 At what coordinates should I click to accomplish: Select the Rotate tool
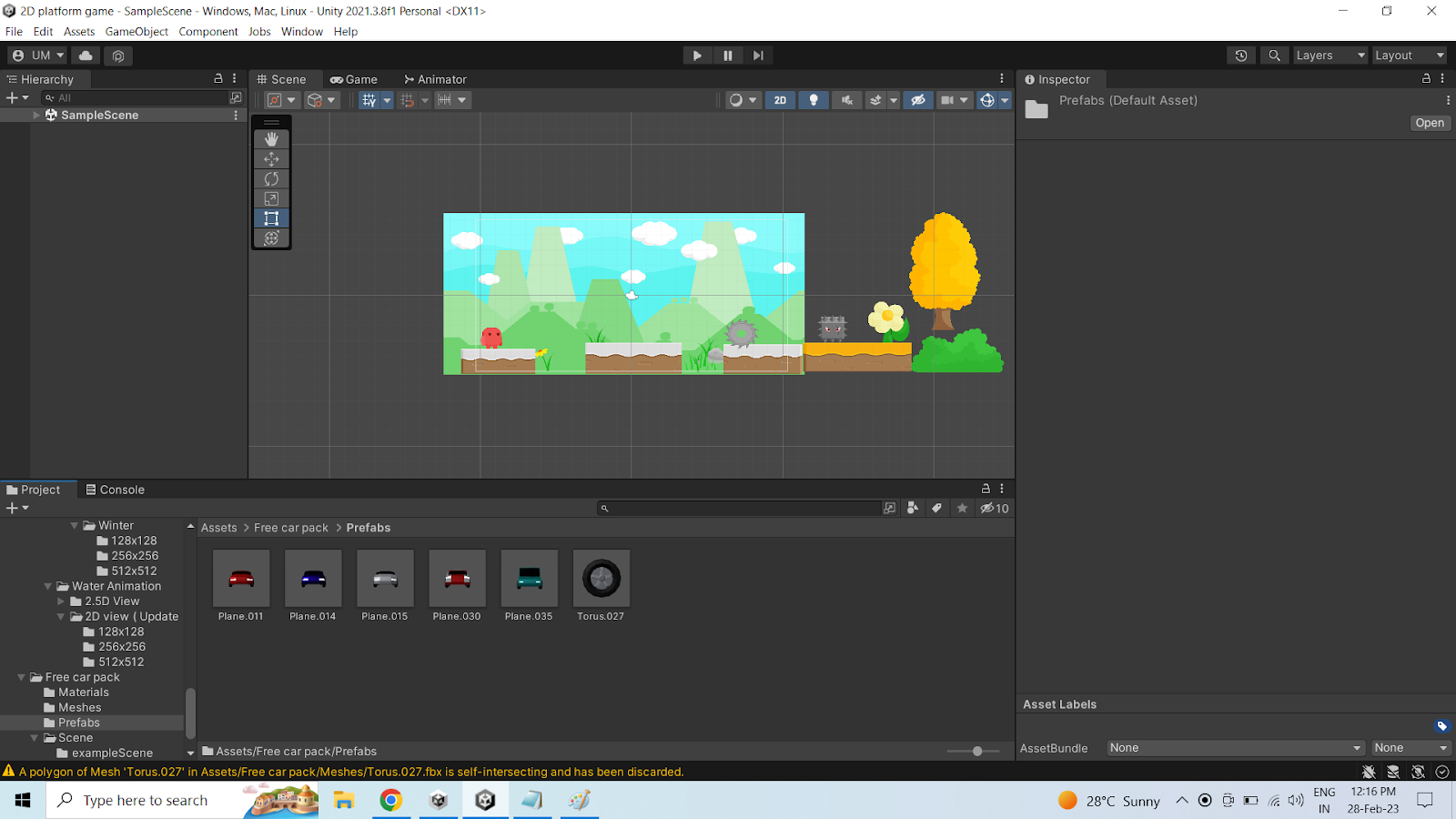(x=271, y=179)
